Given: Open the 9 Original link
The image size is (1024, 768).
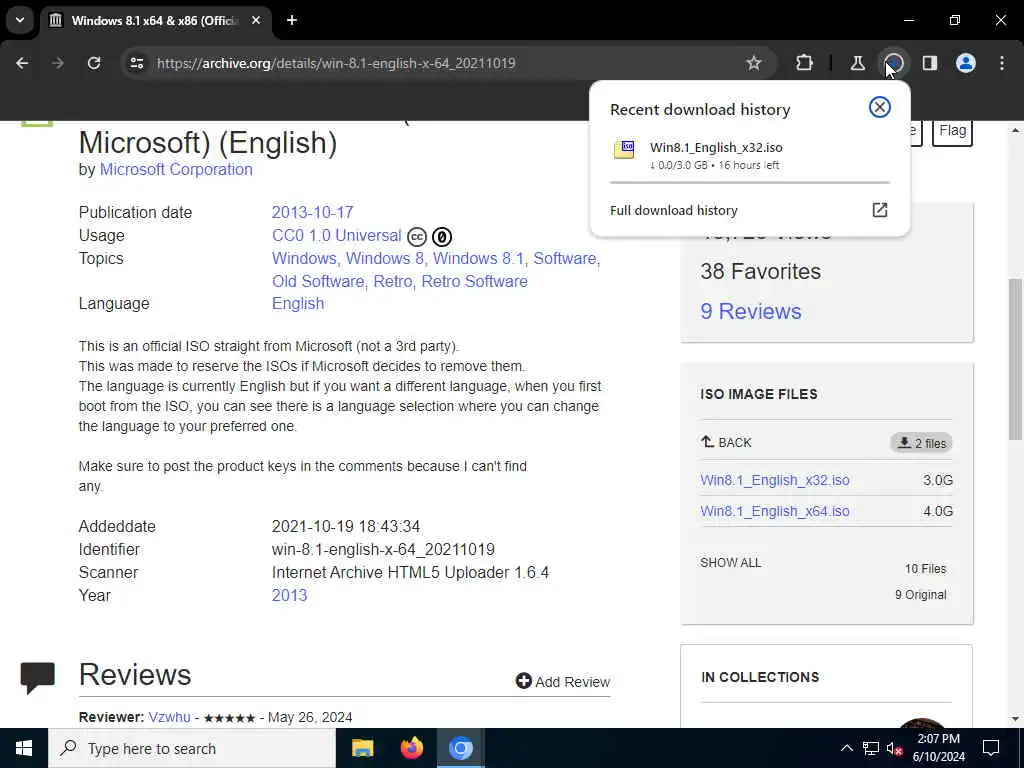Looking at the screenshot, I should (921, 594).
